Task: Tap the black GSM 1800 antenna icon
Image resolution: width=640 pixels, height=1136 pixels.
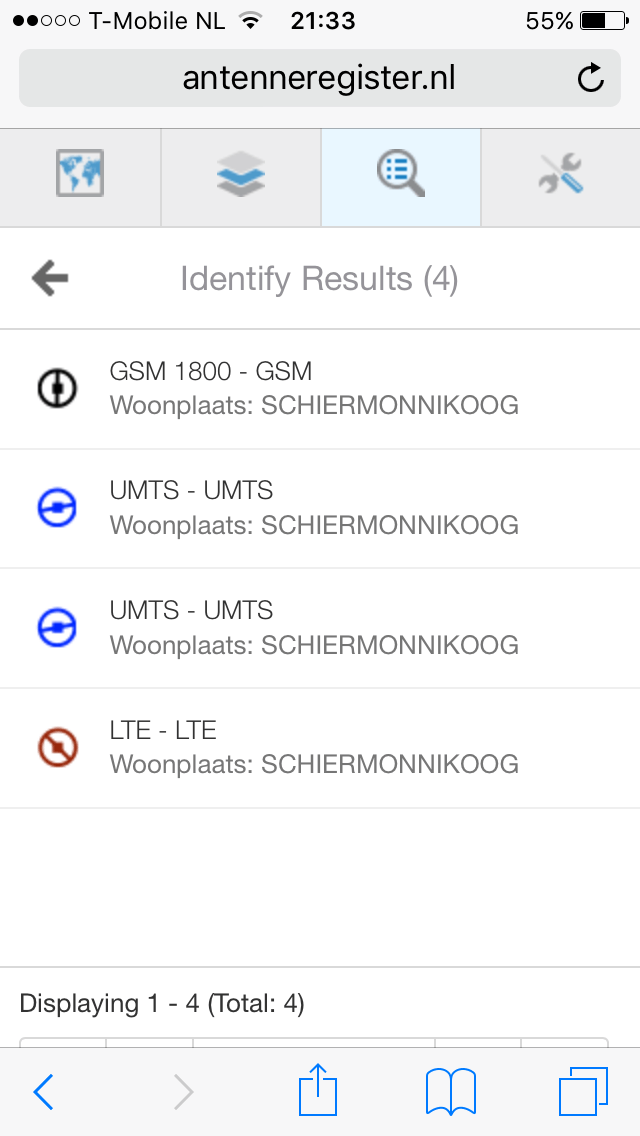Action: [x=57, y=388]
